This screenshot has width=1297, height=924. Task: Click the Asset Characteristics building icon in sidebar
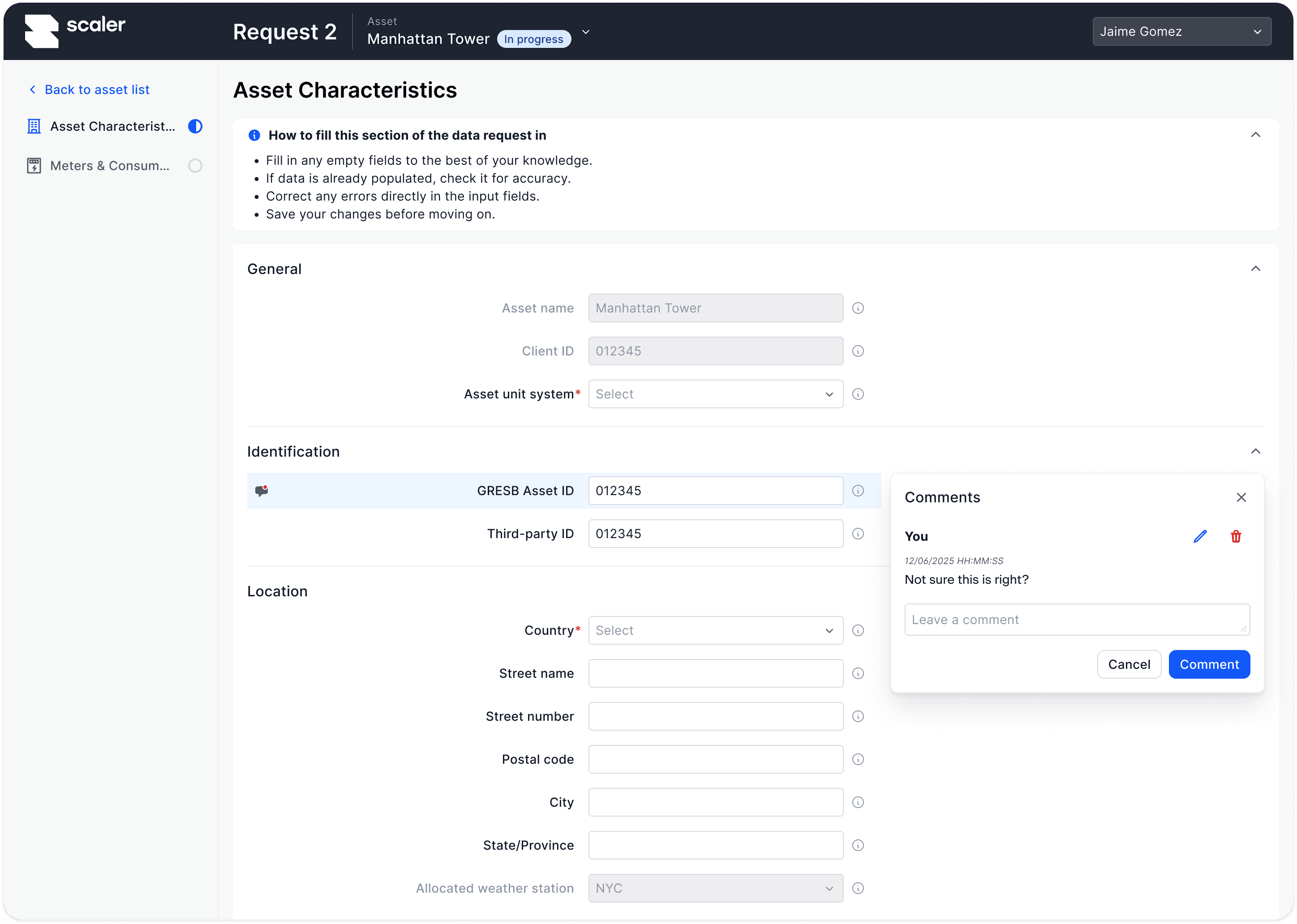(x=34, y=126)
